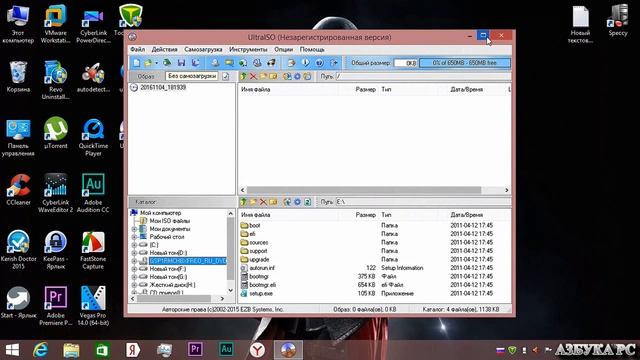Expand the highlighted GSP1RMCHB DVD drive node

[x=134, y=261]
